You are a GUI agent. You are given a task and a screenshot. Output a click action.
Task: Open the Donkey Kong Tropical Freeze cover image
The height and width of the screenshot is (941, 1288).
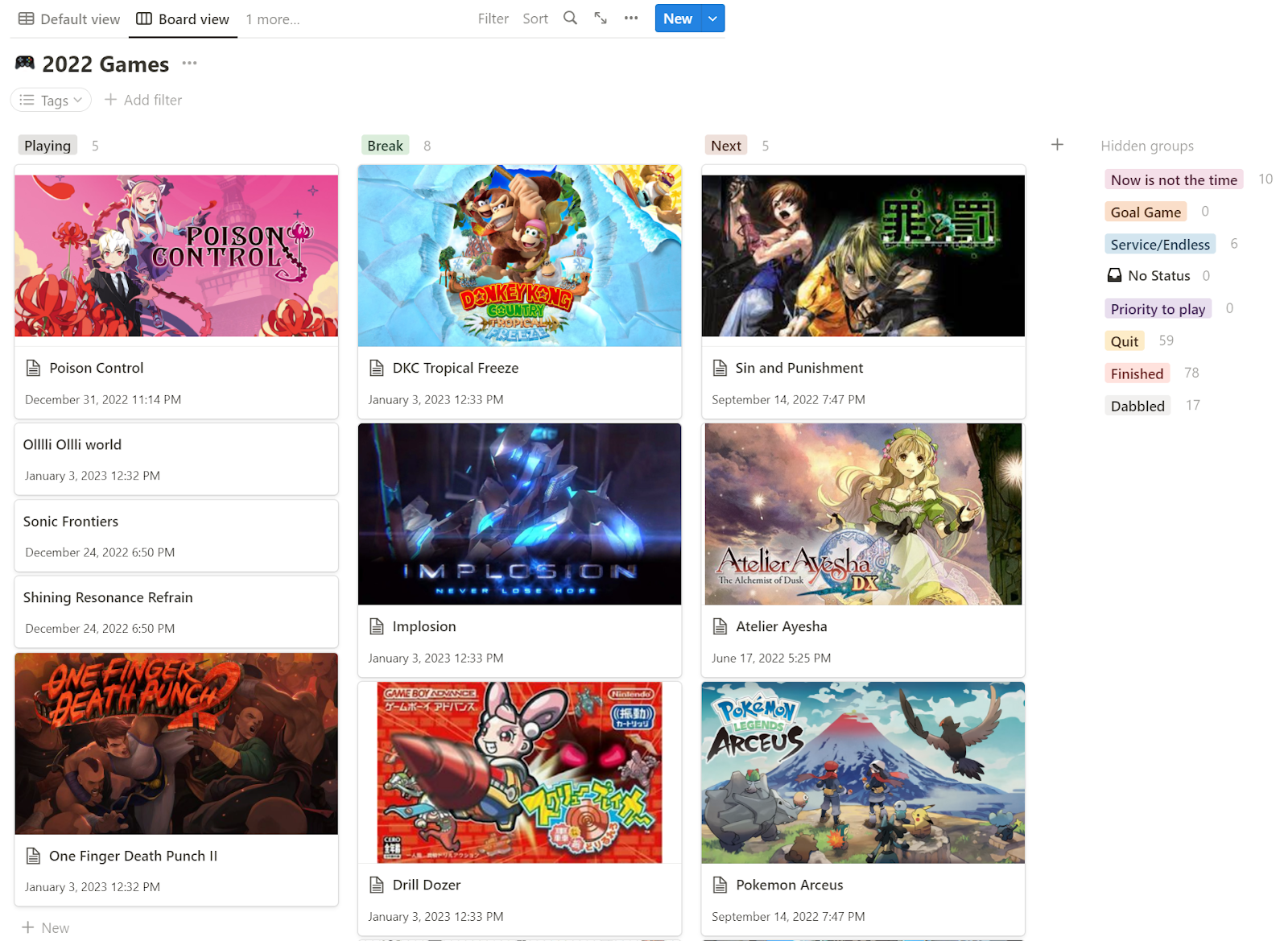point(520,256)
